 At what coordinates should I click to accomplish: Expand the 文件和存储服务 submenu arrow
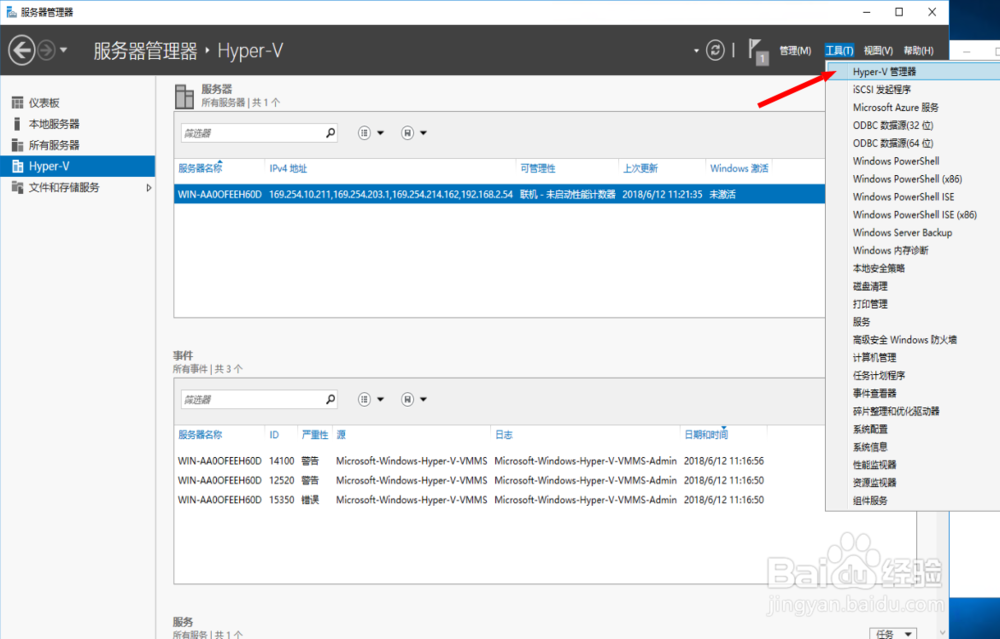(149, 187)
